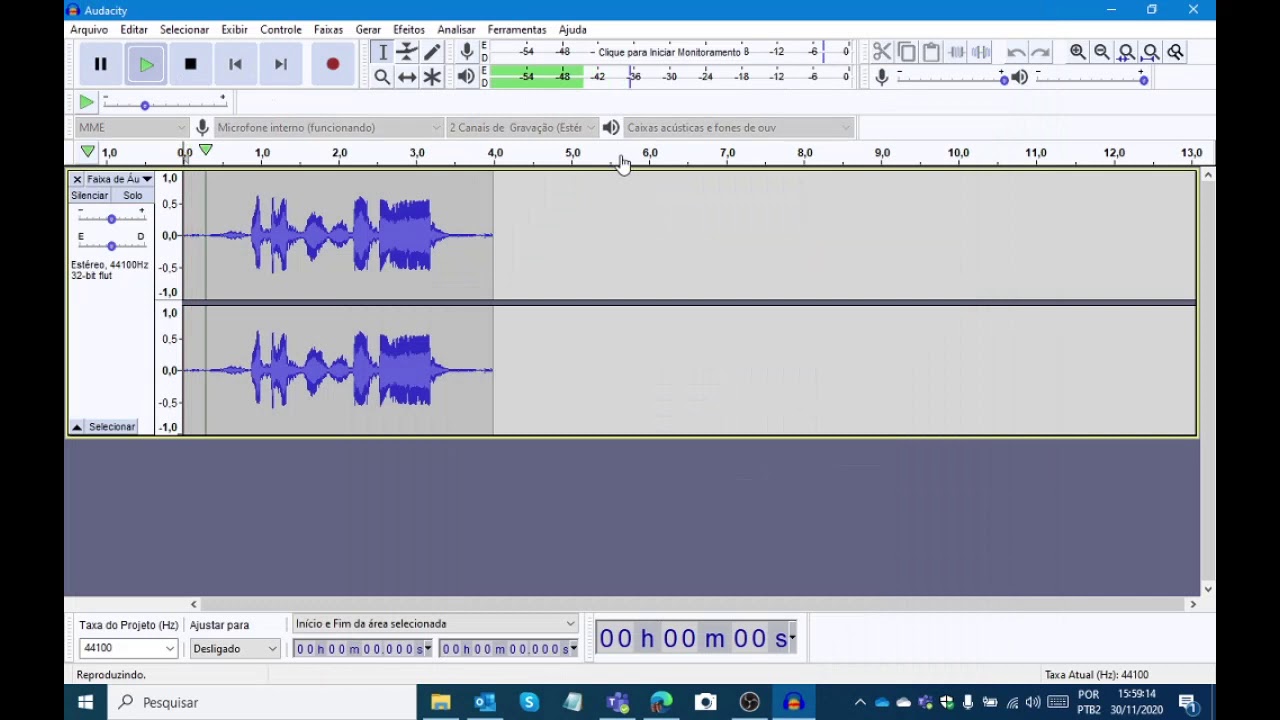Click the recording meter microphone icon

click(x=467, y=52)
